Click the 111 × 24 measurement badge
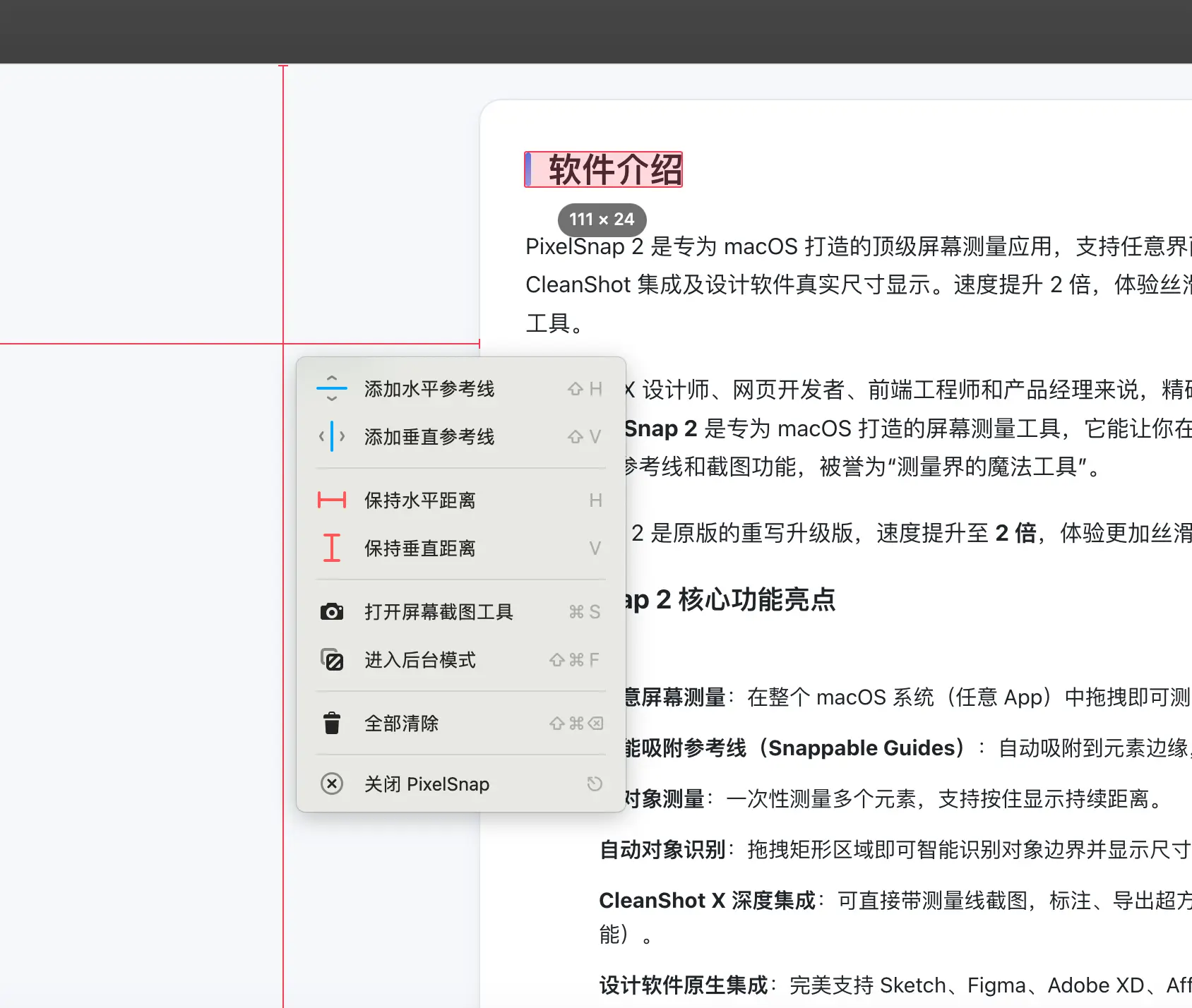1192x1008 pixels. [602, 220]
